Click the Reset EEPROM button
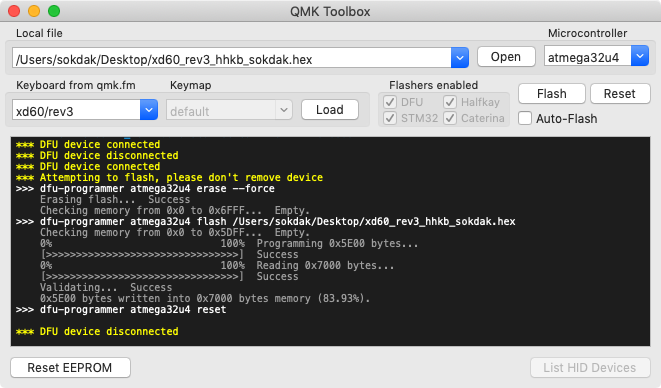661x388 pixels. click(x=70, y=368)
